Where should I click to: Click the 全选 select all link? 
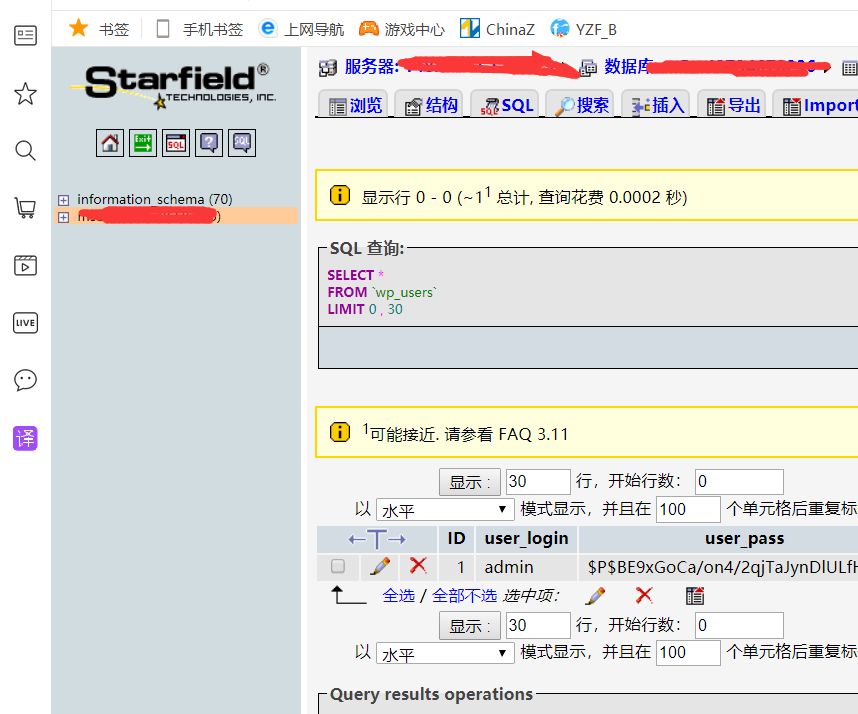tap(398, 595)
